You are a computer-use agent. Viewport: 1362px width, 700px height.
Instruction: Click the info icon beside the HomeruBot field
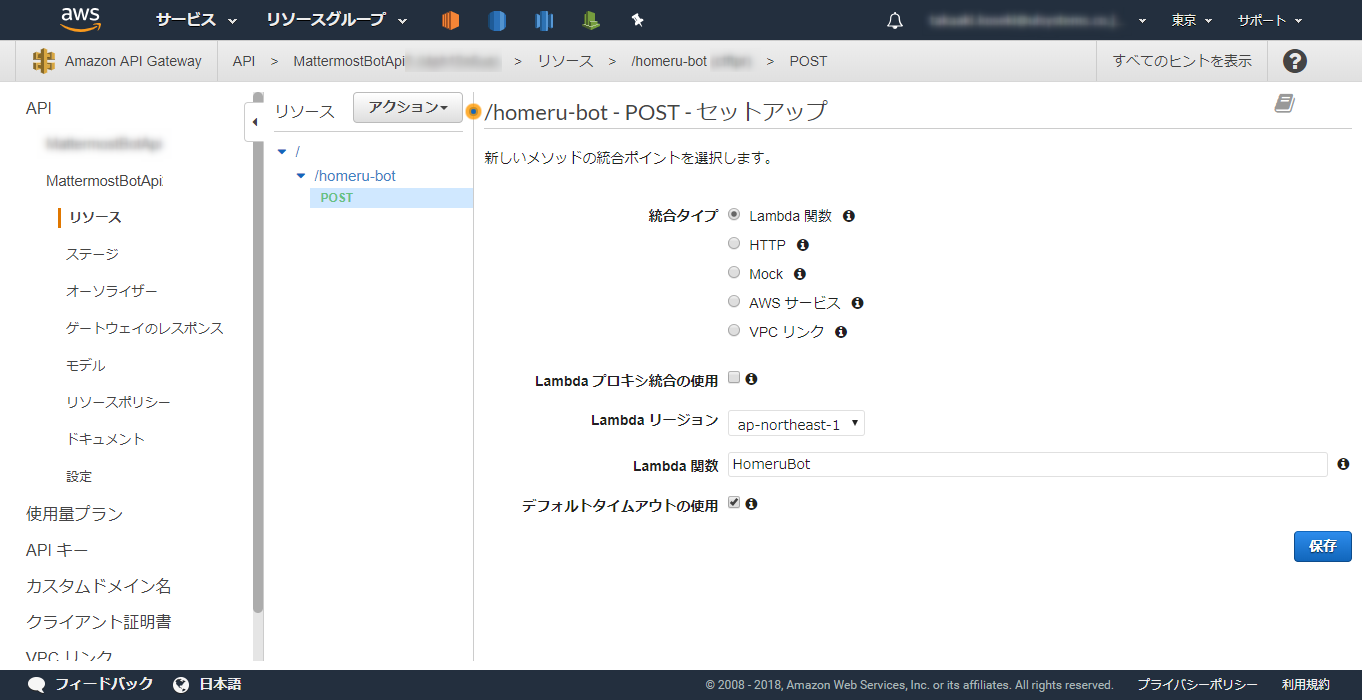[x=1343, y=463]
